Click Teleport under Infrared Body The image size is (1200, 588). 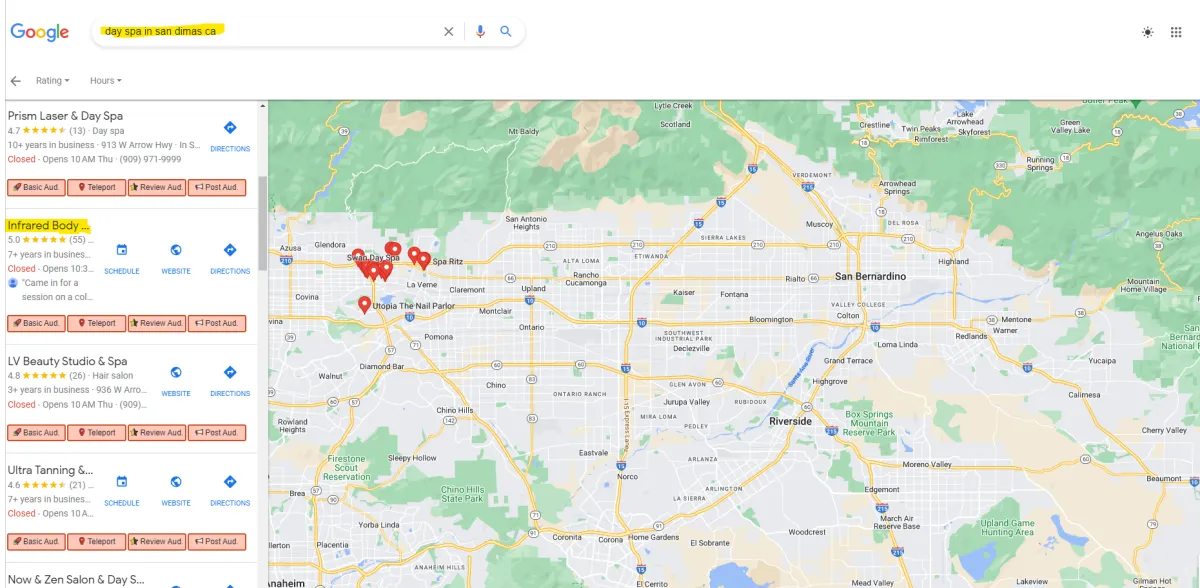pos(97,323)
